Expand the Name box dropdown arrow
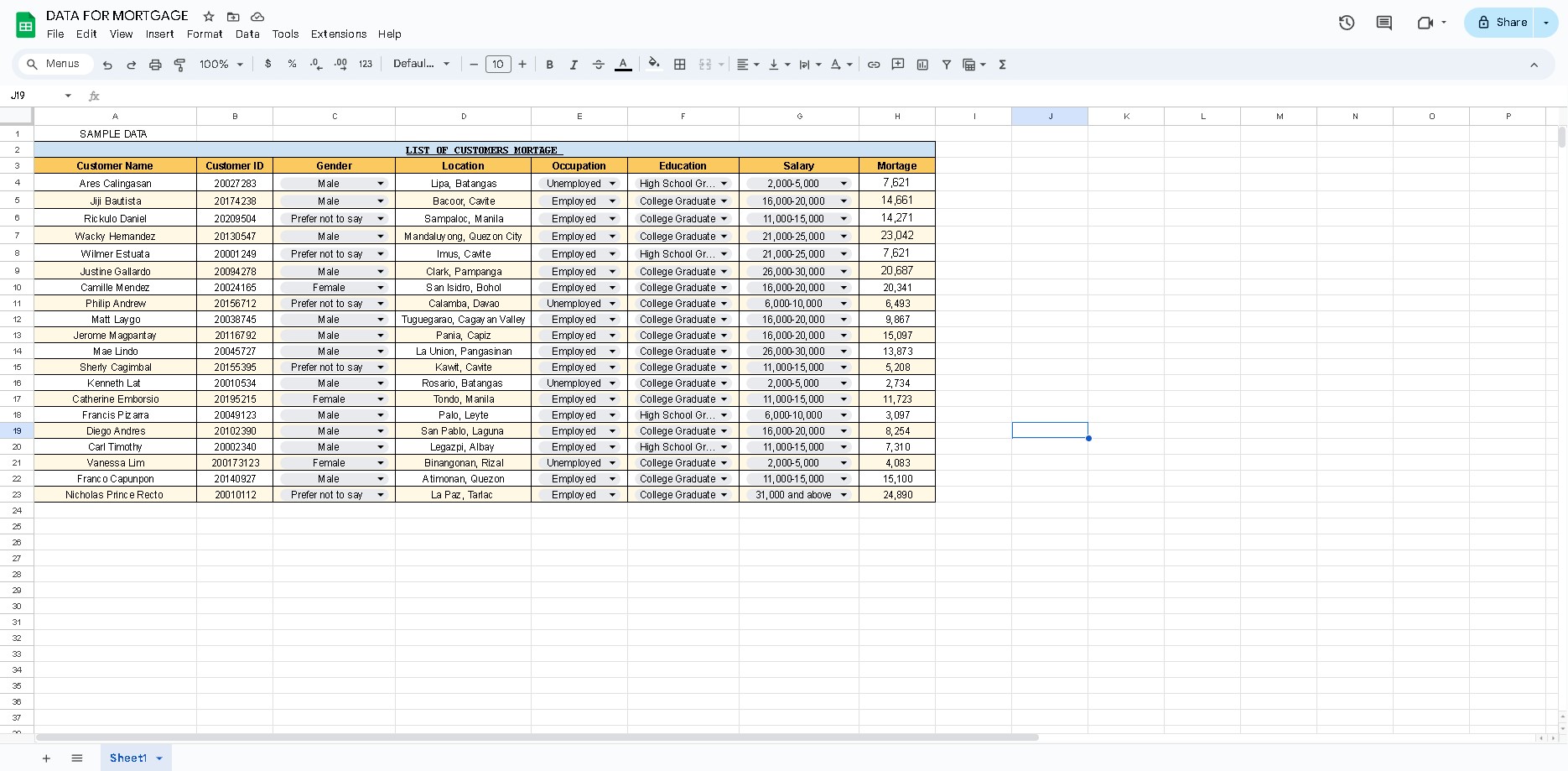This screenshot has width=1568, height=771. coord(68,96)
